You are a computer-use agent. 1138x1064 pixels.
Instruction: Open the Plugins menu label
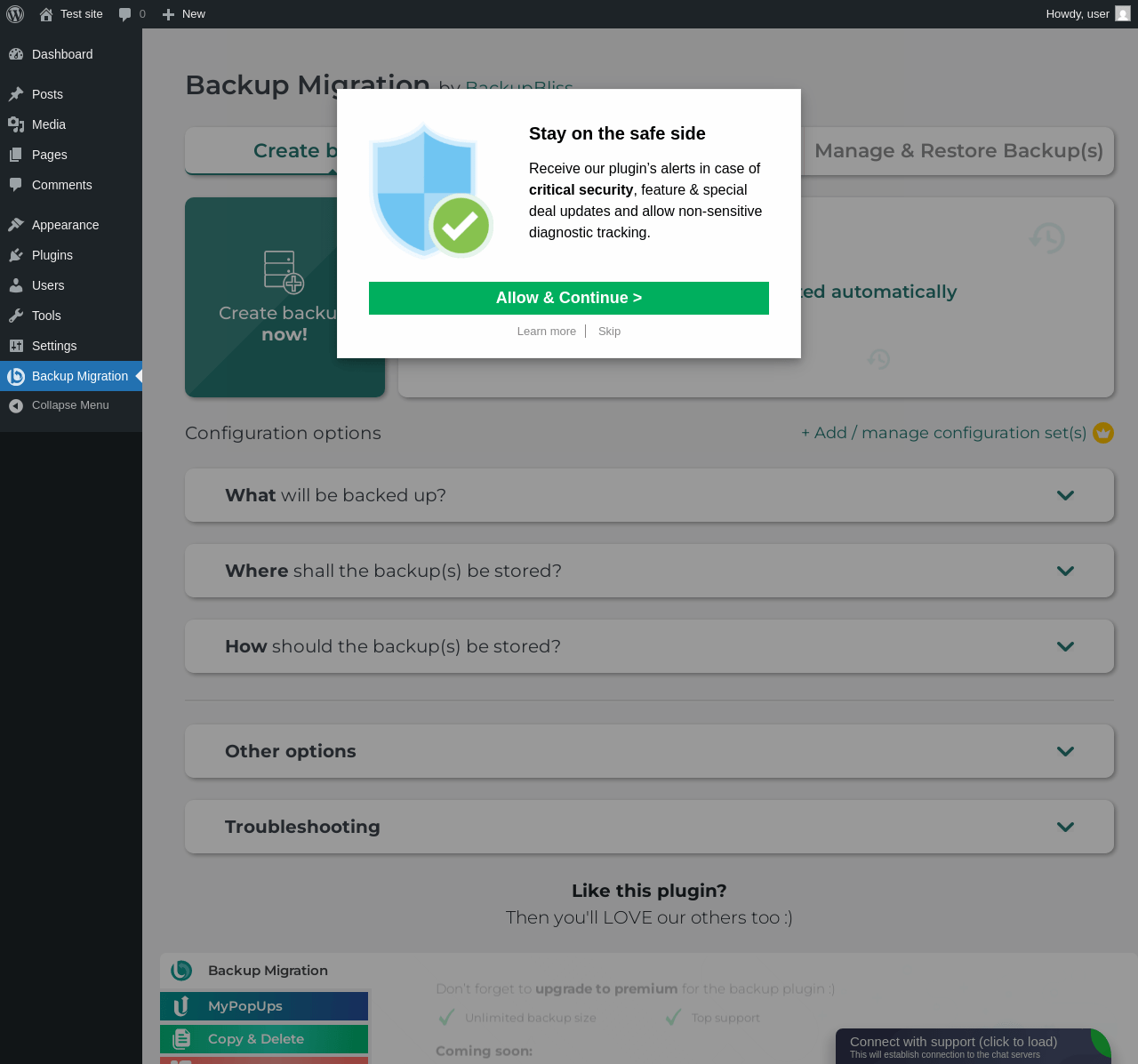point(52,255)
